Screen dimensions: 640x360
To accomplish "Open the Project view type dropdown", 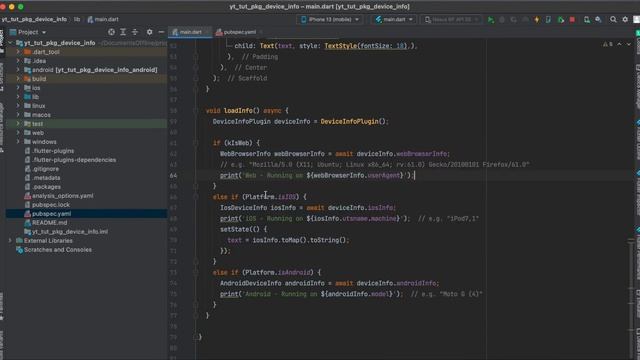I will click(28, 32).
